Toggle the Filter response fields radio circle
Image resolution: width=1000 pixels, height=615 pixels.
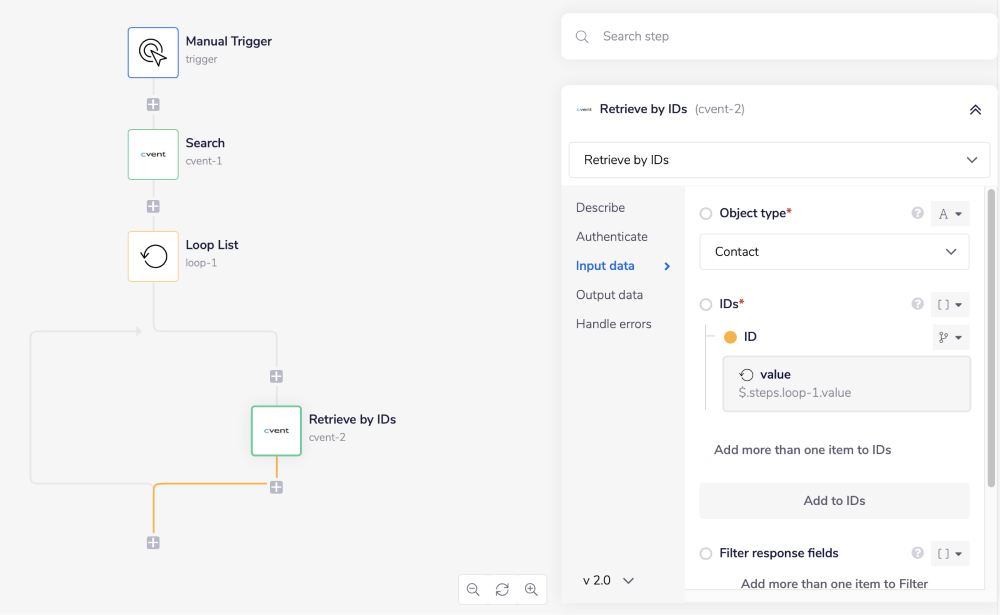pyautogui.click(x=706, y=553)
